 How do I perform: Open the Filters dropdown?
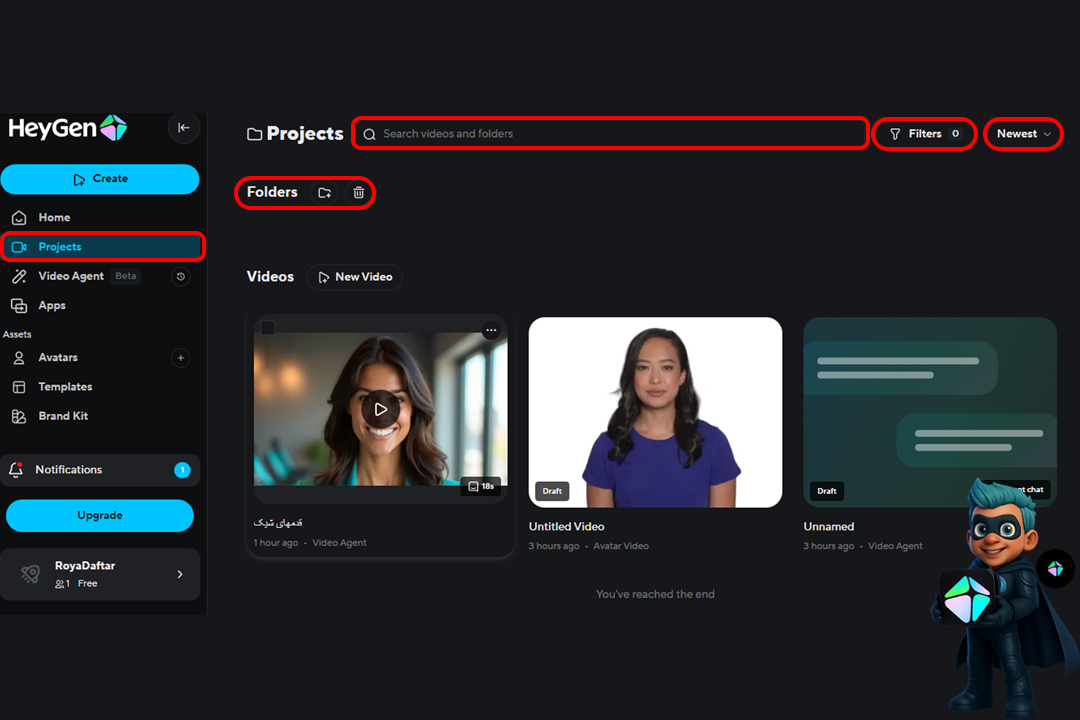pos(924,134)
